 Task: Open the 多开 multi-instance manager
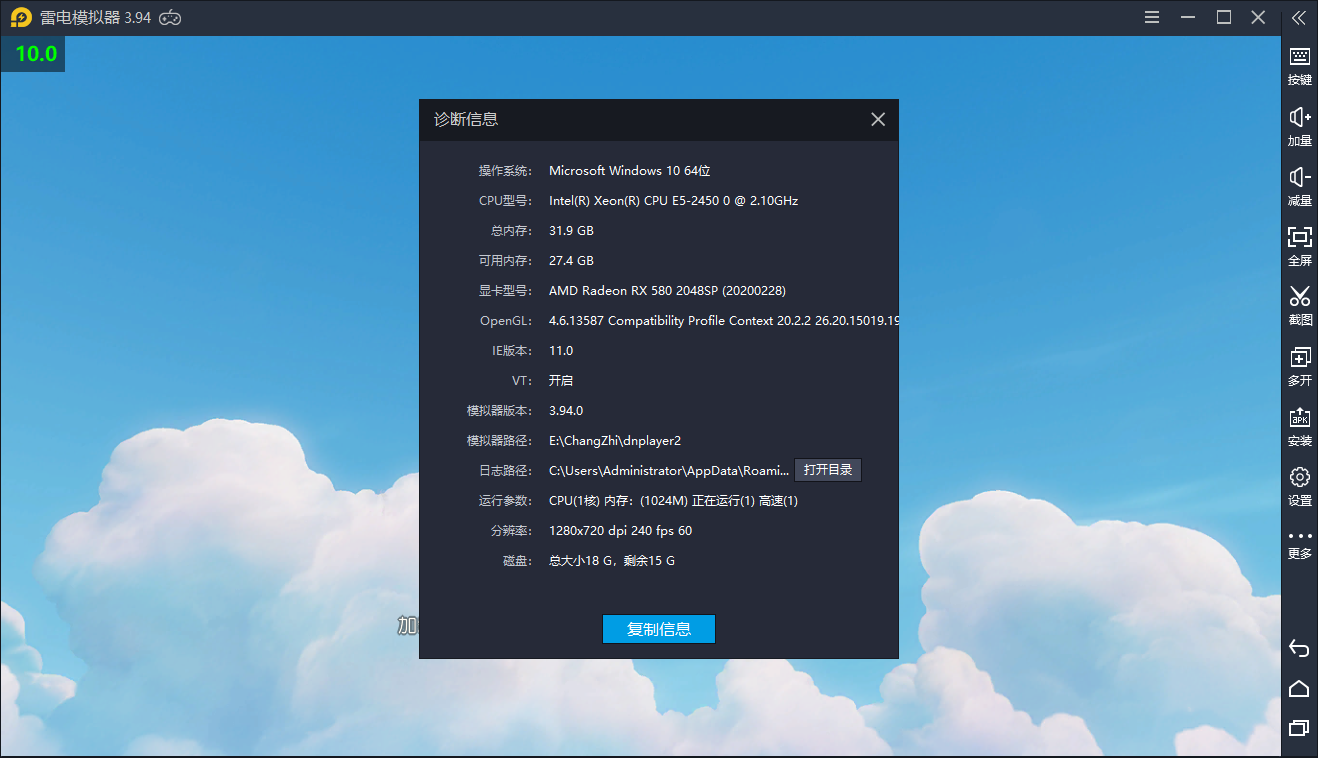(1299, 365)
